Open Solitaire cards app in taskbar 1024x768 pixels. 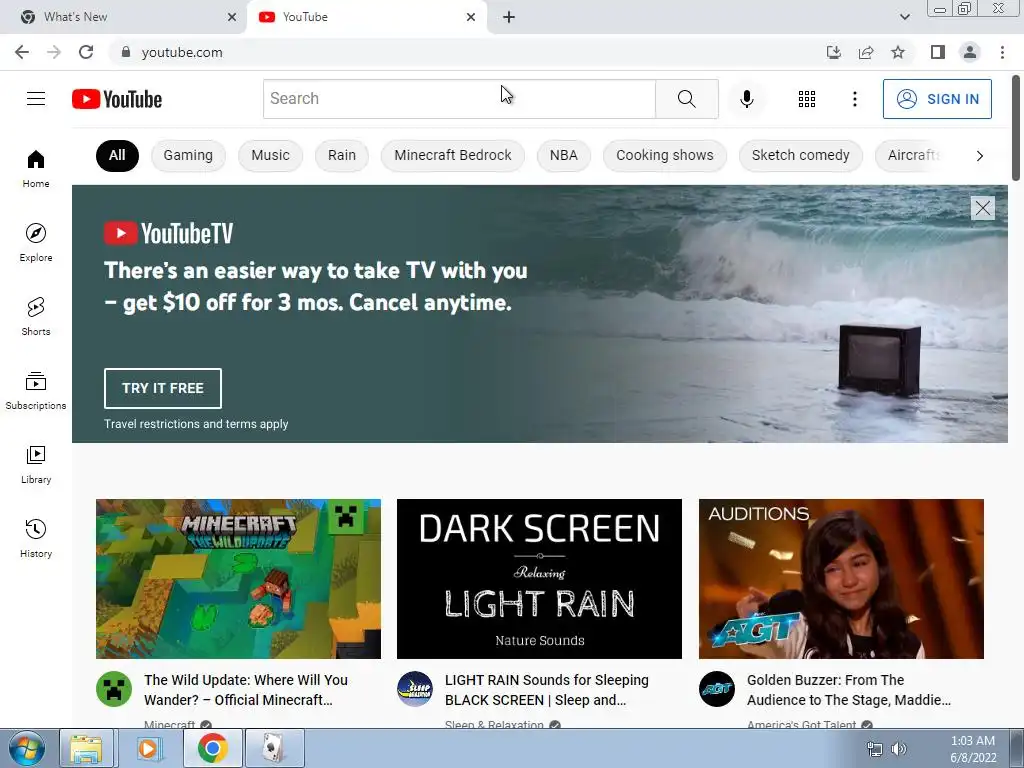coord(274,748)
